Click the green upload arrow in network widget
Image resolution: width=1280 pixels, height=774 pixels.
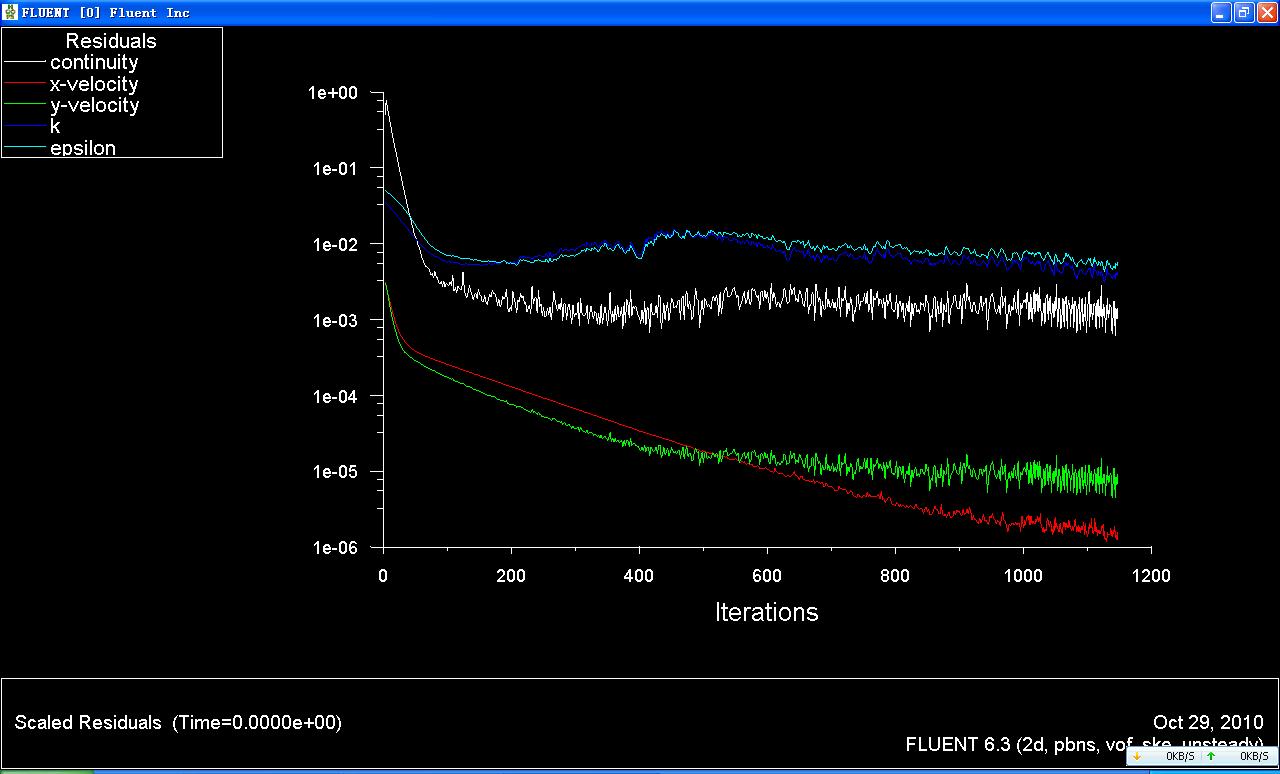[x=1211, y=757]
